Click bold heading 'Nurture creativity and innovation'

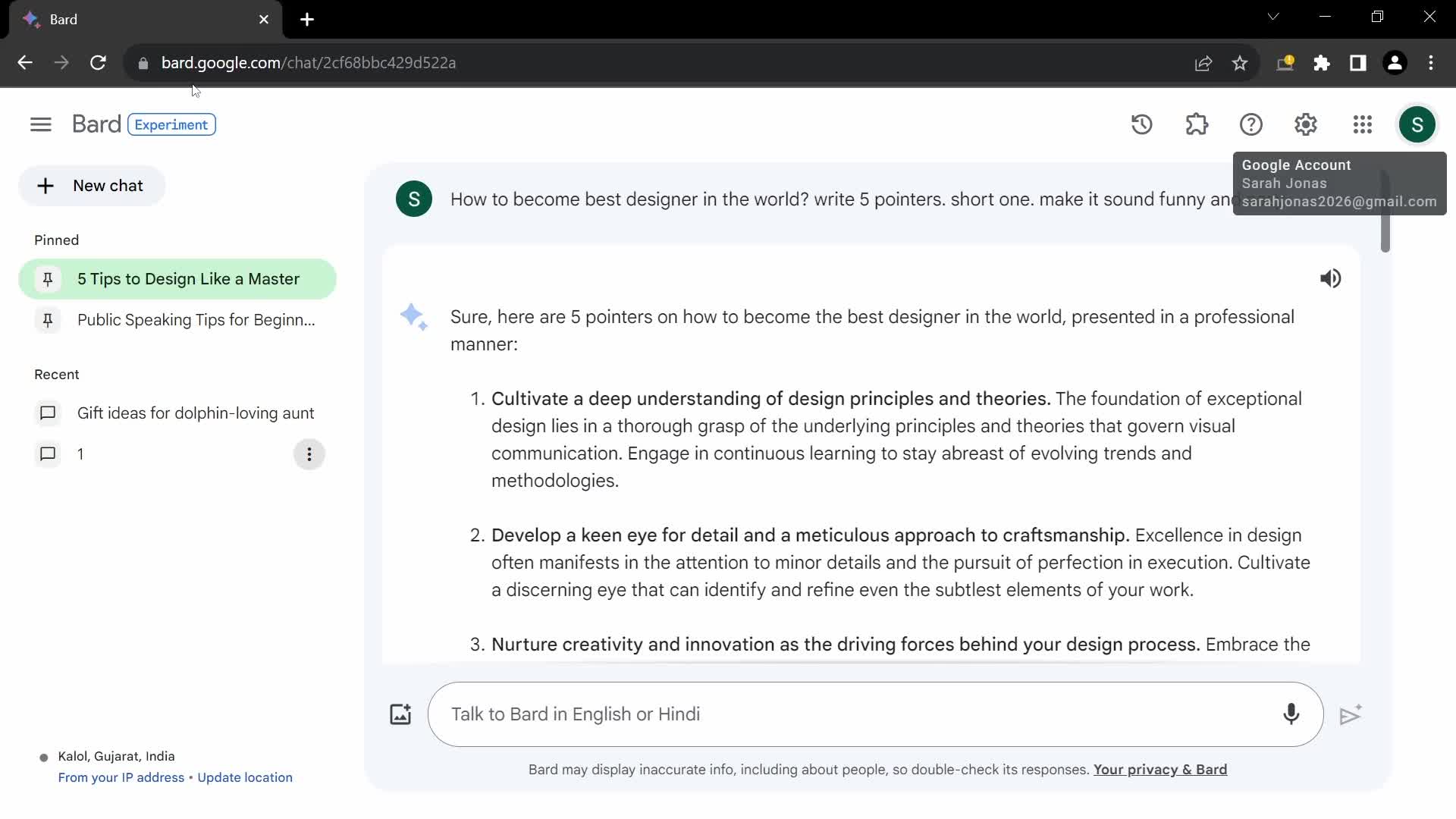click(846, 645)
